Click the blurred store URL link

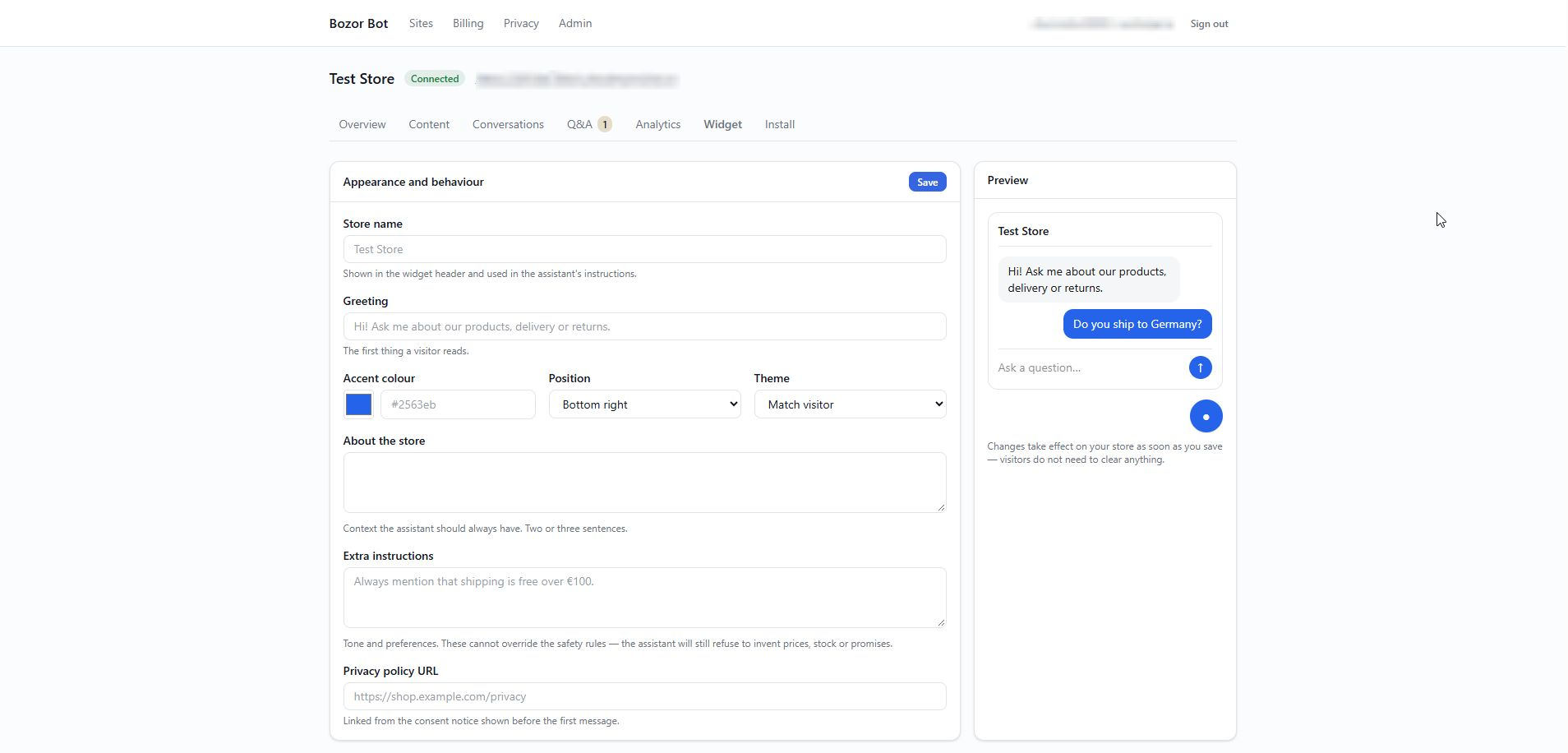point(576,79)
